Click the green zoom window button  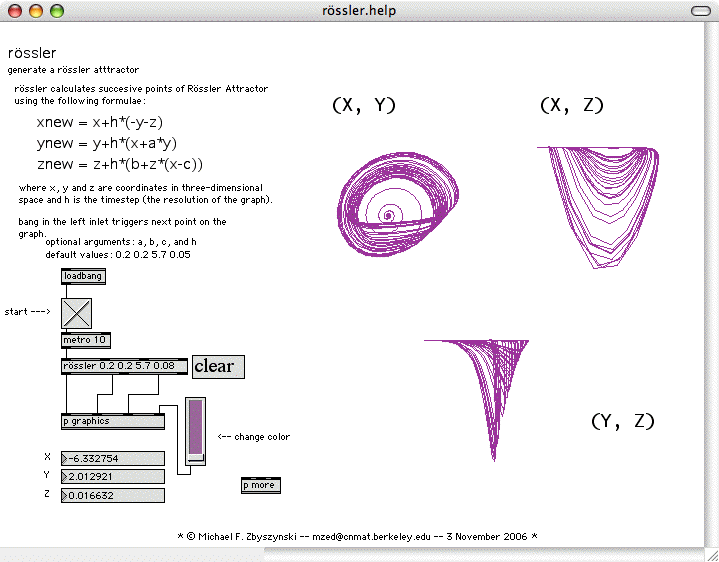pyautogui.click(x=57, y=11)
